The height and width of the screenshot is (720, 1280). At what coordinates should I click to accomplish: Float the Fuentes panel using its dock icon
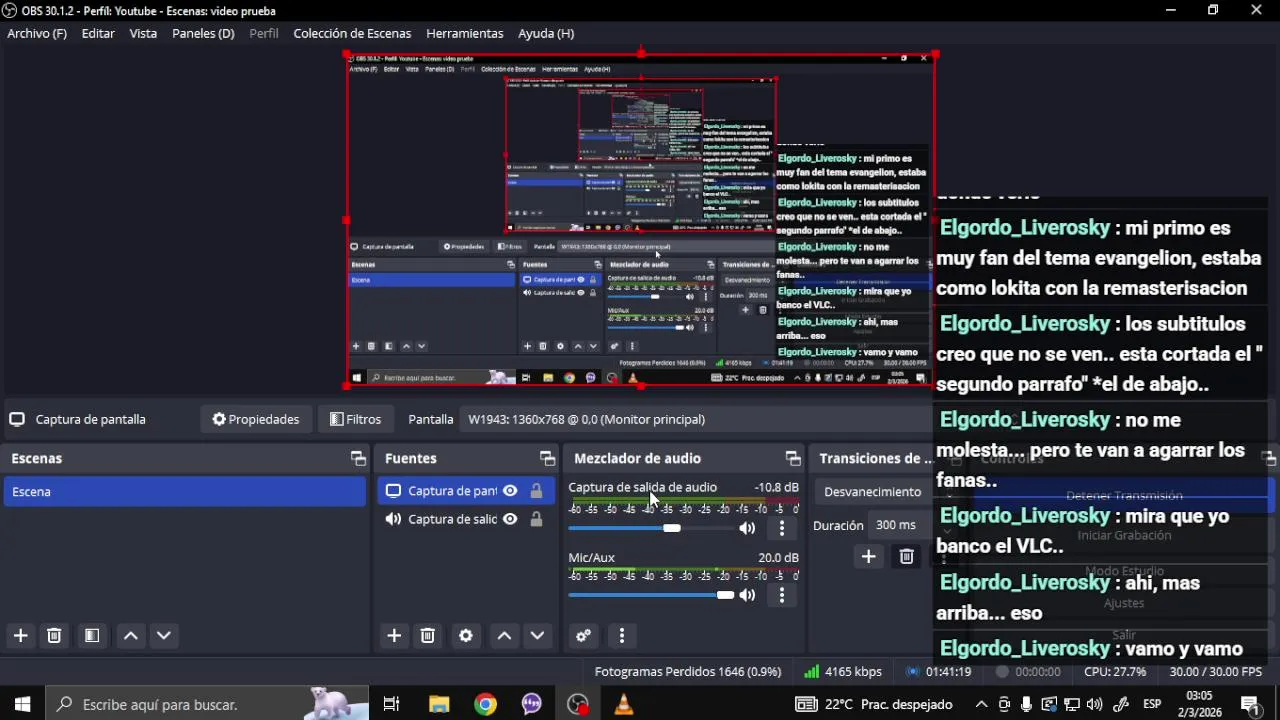(547, 458)
